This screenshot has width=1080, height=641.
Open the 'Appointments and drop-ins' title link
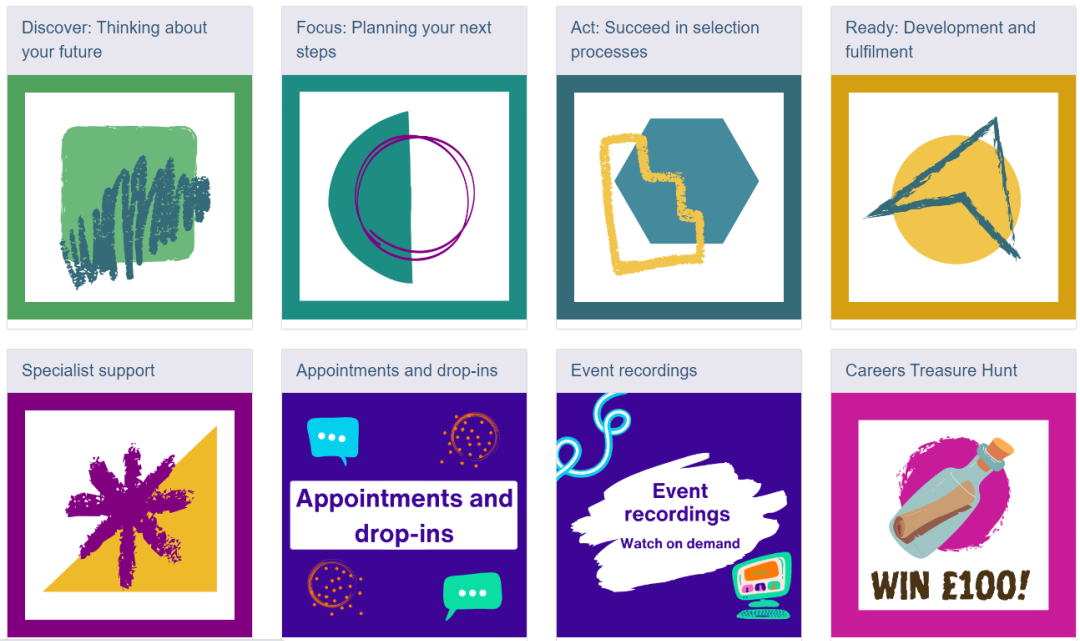pos(397,370)
